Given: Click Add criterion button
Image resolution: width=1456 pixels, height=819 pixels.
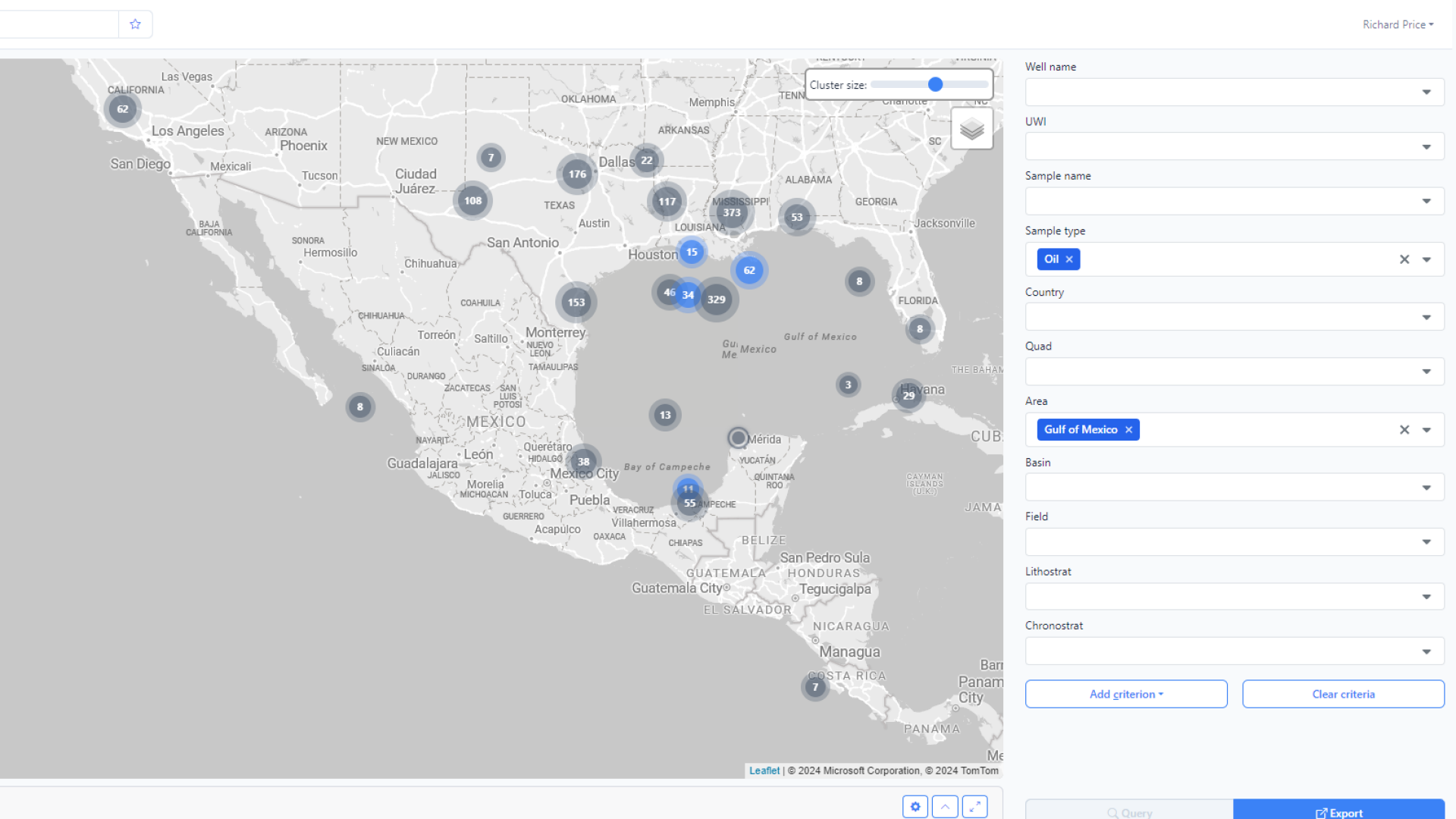Looking at the screenshot, I should [1126, 693].
